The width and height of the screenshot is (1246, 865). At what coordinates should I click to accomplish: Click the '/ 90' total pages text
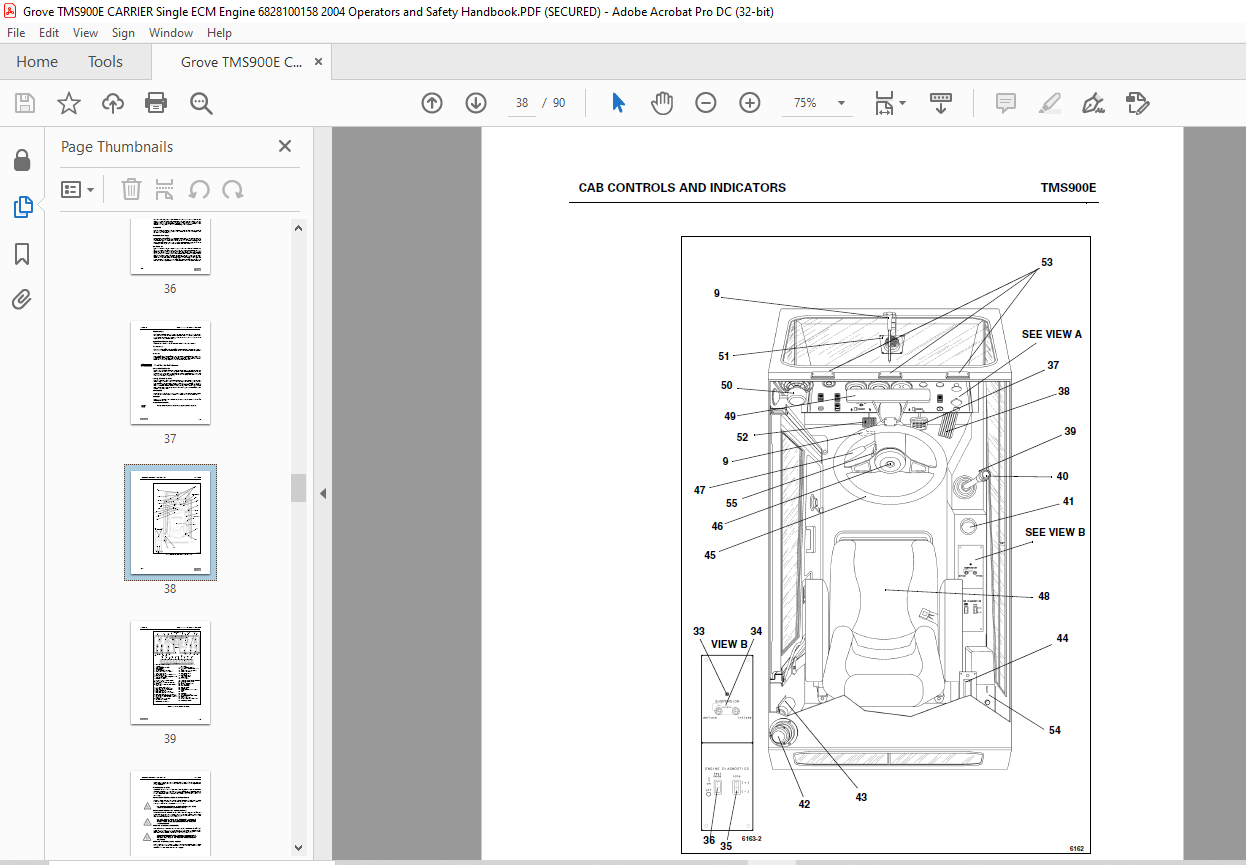coord(553,103)
